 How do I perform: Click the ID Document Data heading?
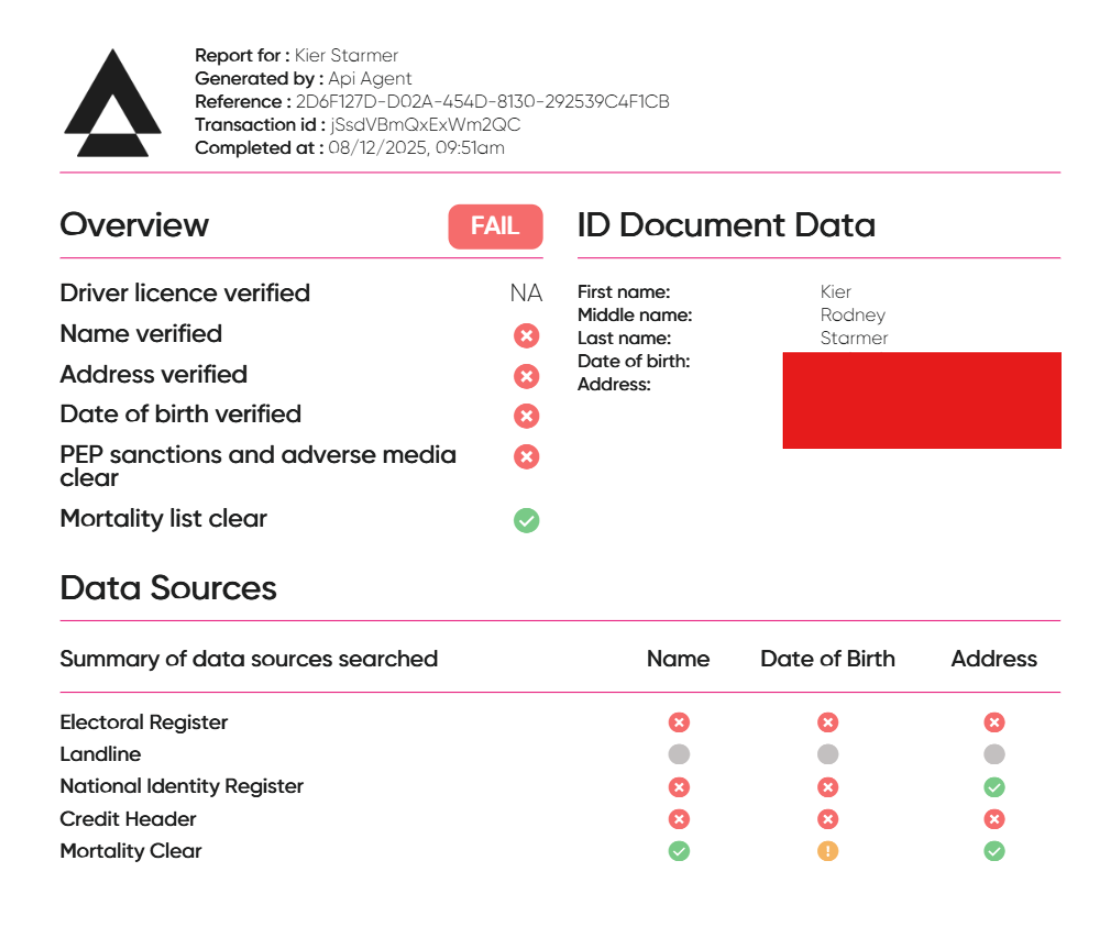pos(726,225)
